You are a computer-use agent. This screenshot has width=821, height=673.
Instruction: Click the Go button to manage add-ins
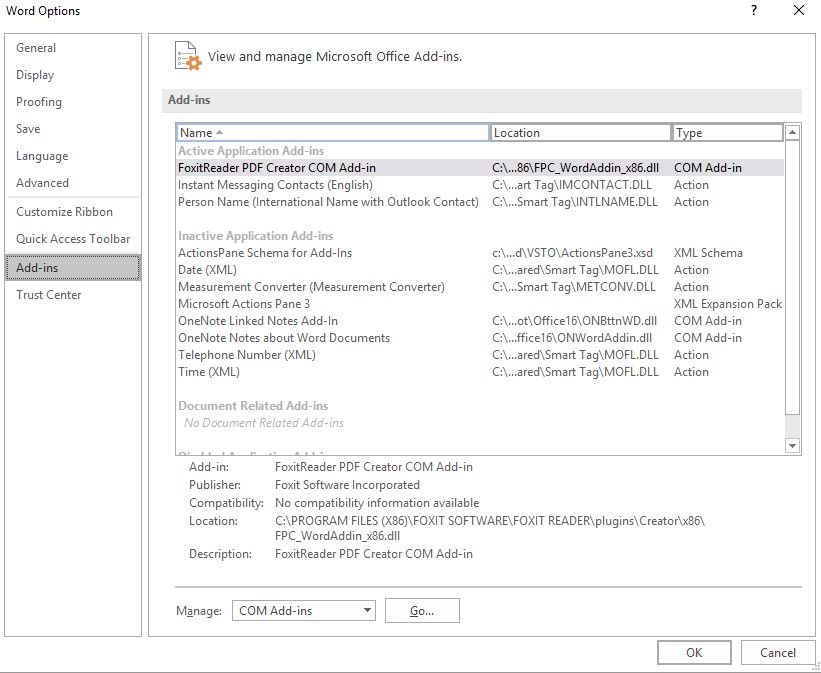click(x=421, y=610)
